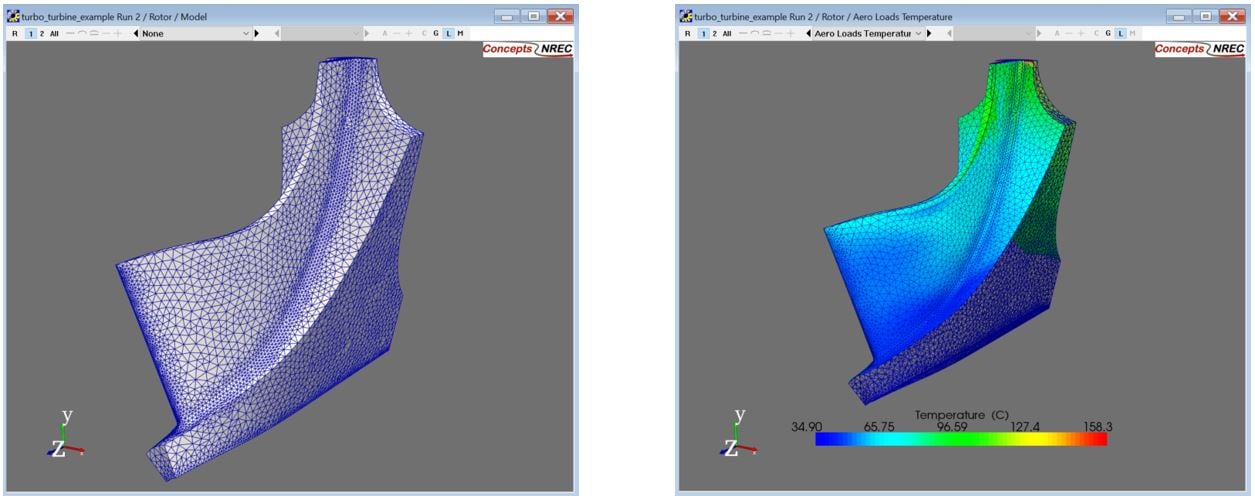Click the Concepts NREC logo in the Model window

pyautogui.click(x=527, y=49)
